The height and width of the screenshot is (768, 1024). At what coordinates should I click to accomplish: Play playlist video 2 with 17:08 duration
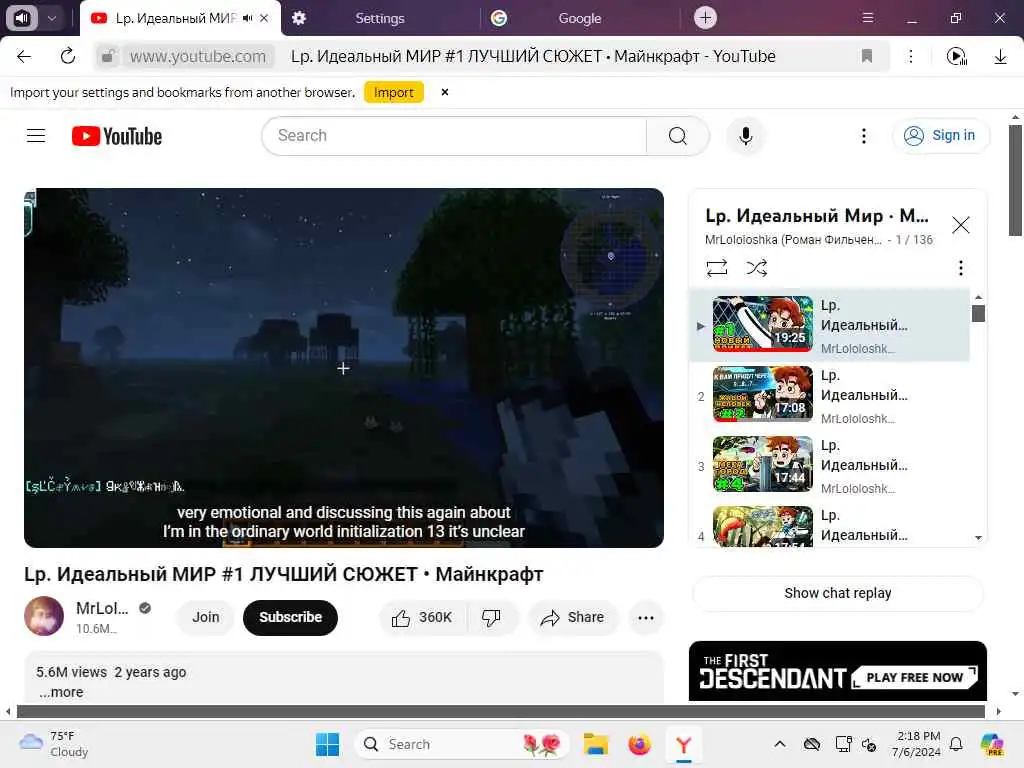(x=829, y=395)
